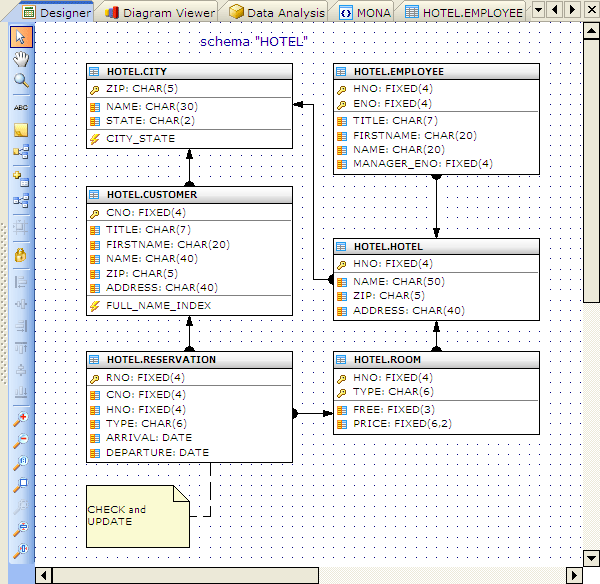Zoom in with the plus magnifier
The height and width of the screenshot is (584, 600).
point(21,420)
